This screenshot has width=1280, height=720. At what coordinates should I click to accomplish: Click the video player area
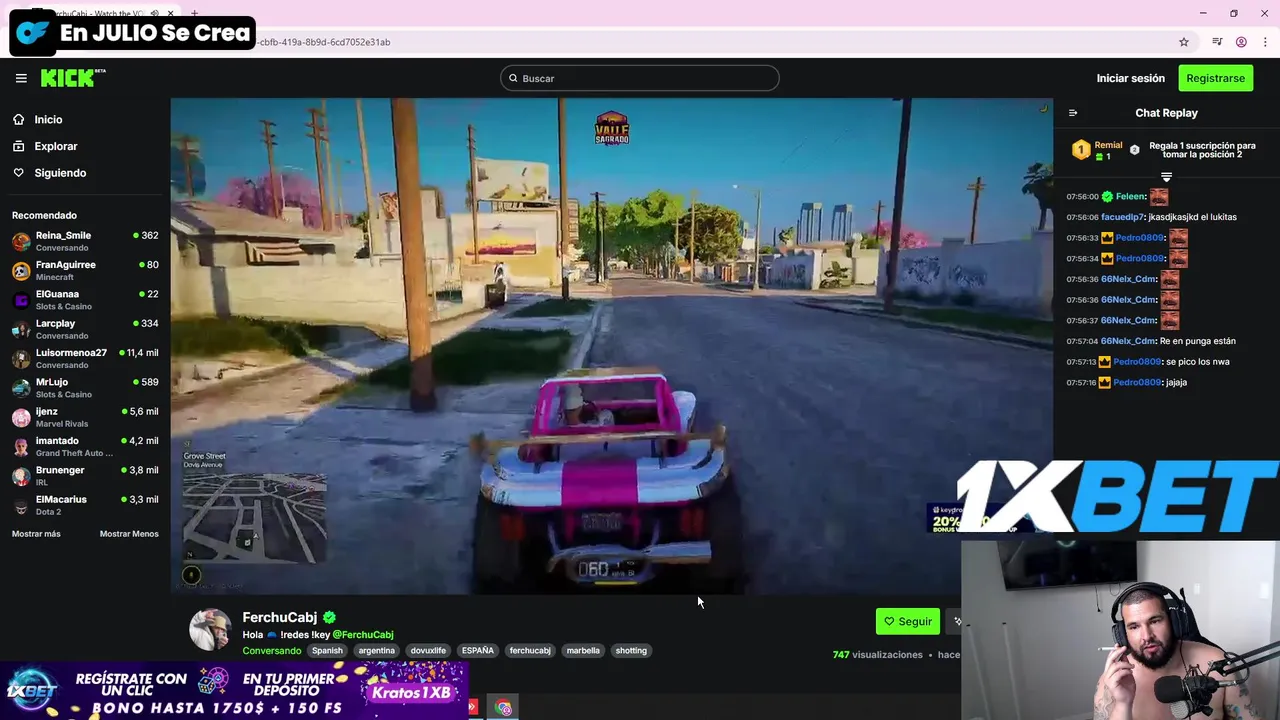pyautogui.click(x=611, y=346)
